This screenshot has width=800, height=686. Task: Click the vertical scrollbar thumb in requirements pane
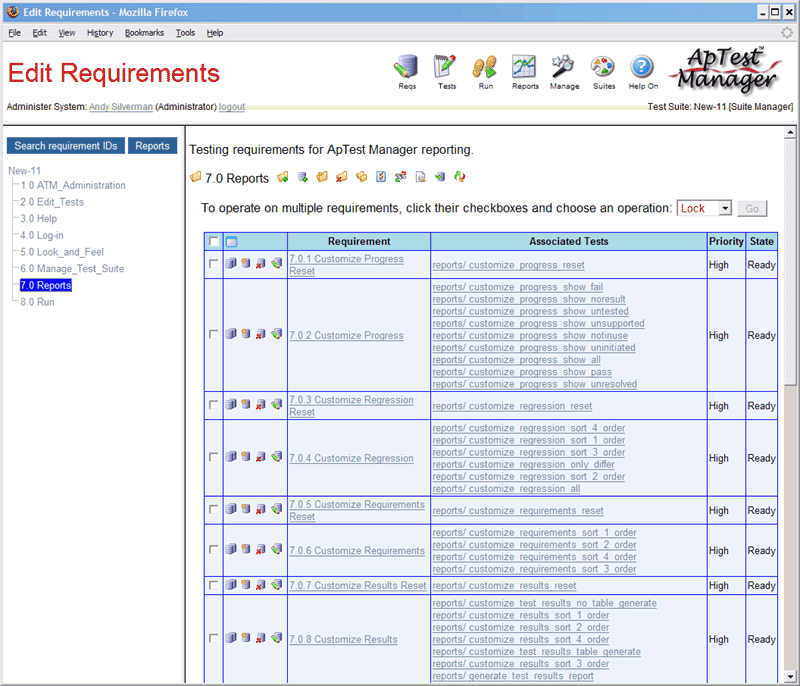tap(790, 262)
